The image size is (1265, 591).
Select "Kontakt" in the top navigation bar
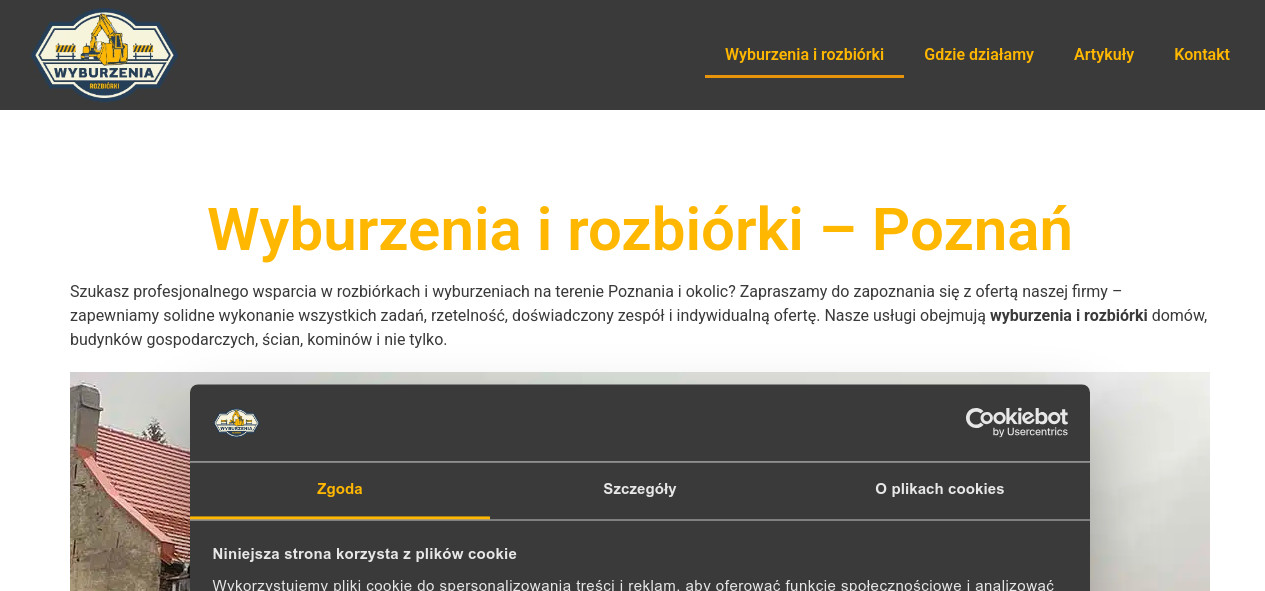[x=1201, y=54]
